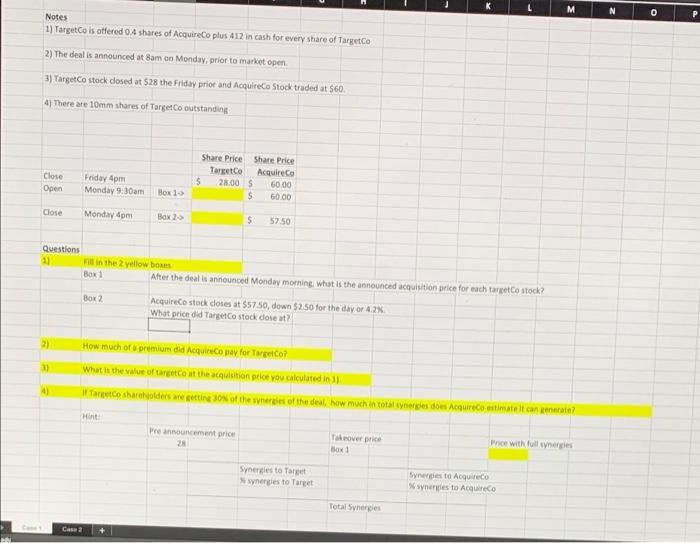
Task: Open the Case 2 sheet tab
Action: pyautogui.click(x=72, y=530)
